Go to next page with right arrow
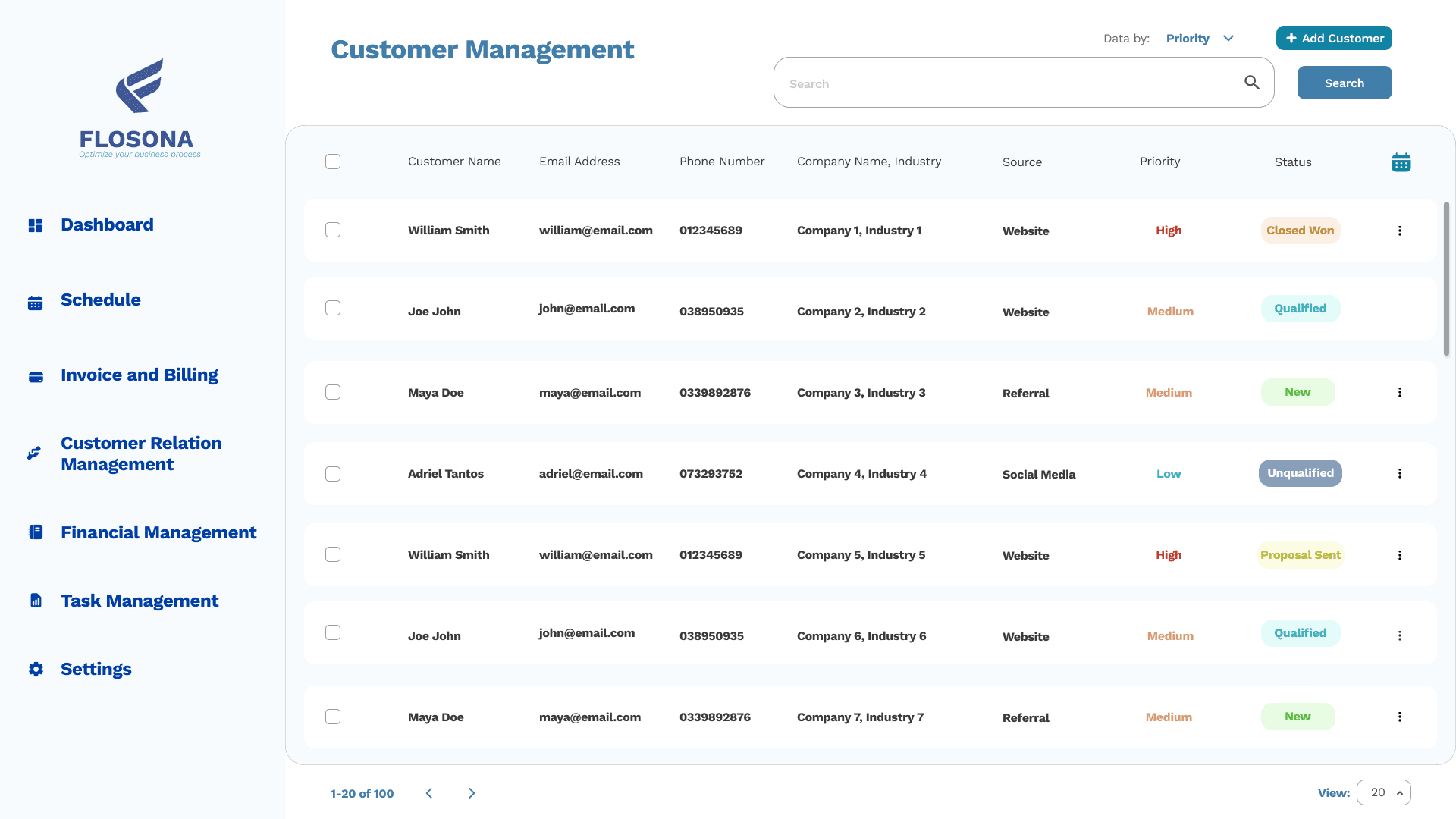Image resolution: width=1456 pixels, height=819 pixels. (471, 792)
